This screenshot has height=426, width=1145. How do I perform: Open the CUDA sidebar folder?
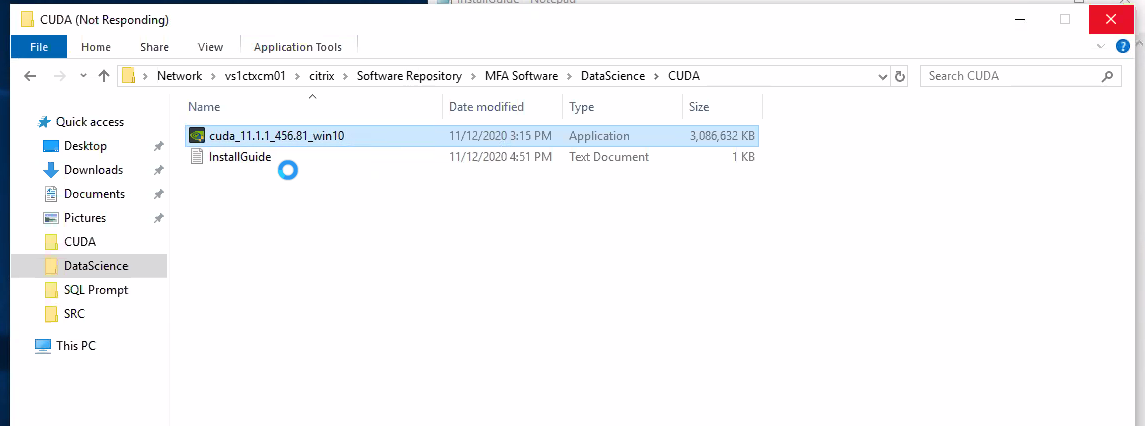pyautogui.click(x=80, y=242)
